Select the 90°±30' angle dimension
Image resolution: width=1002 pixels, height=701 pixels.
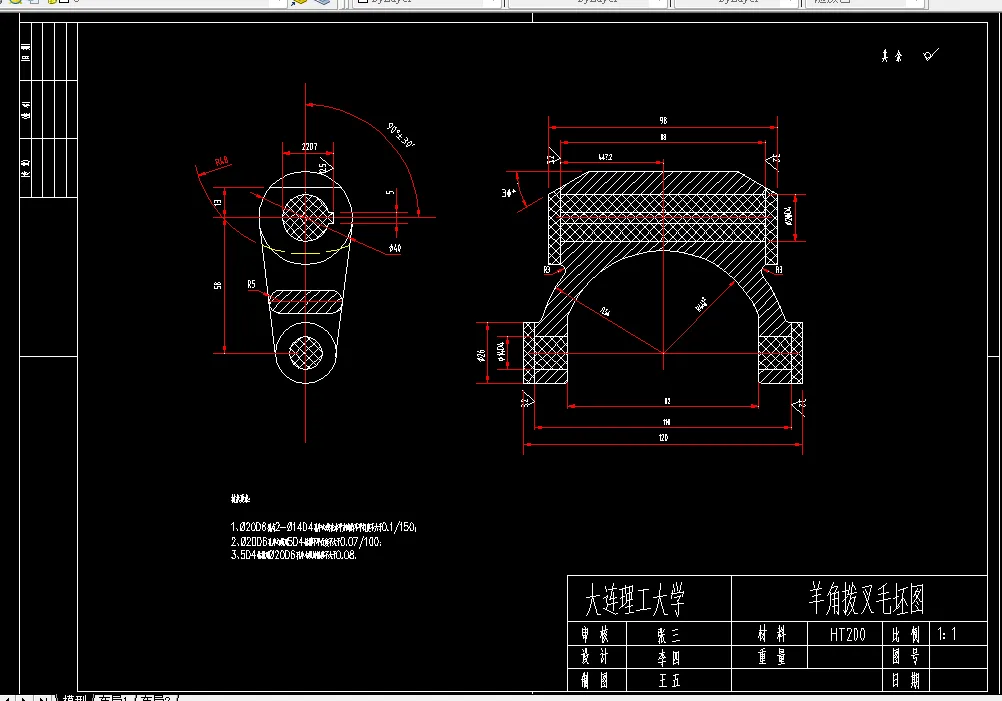point(401,135)
